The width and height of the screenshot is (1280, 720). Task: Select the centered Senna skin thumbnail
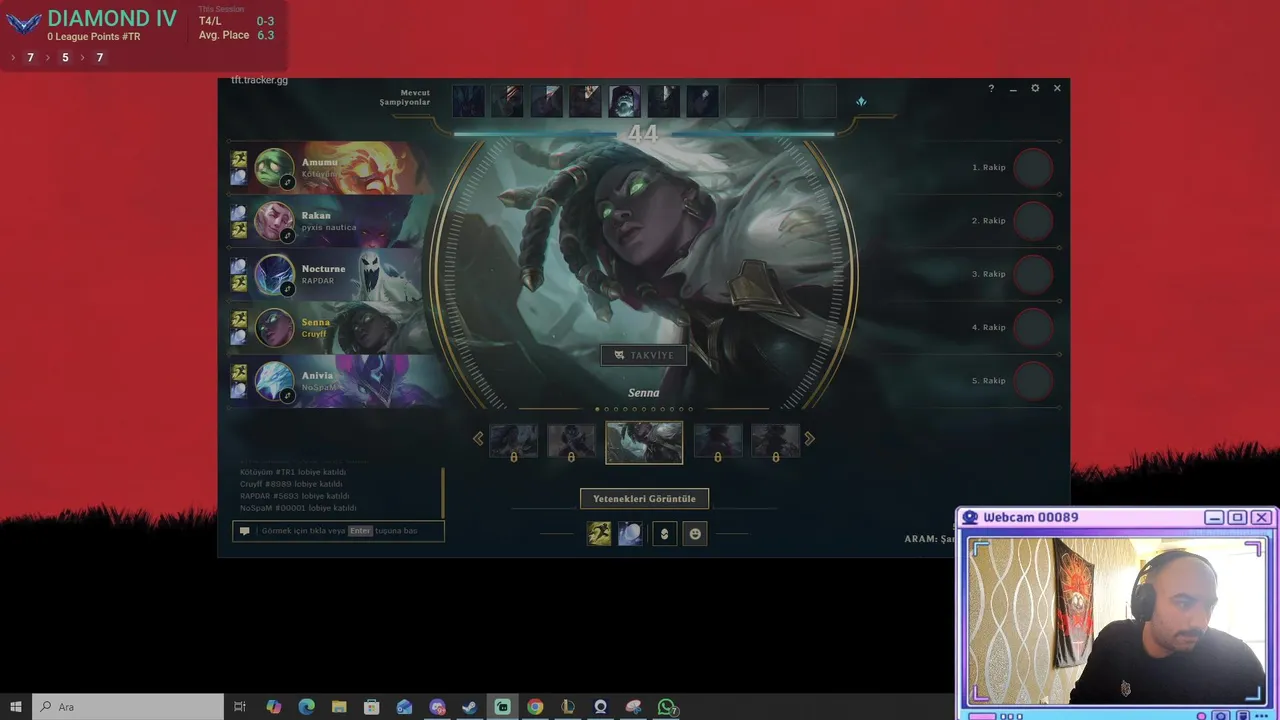pyautogui.click(x=644, y=442)
